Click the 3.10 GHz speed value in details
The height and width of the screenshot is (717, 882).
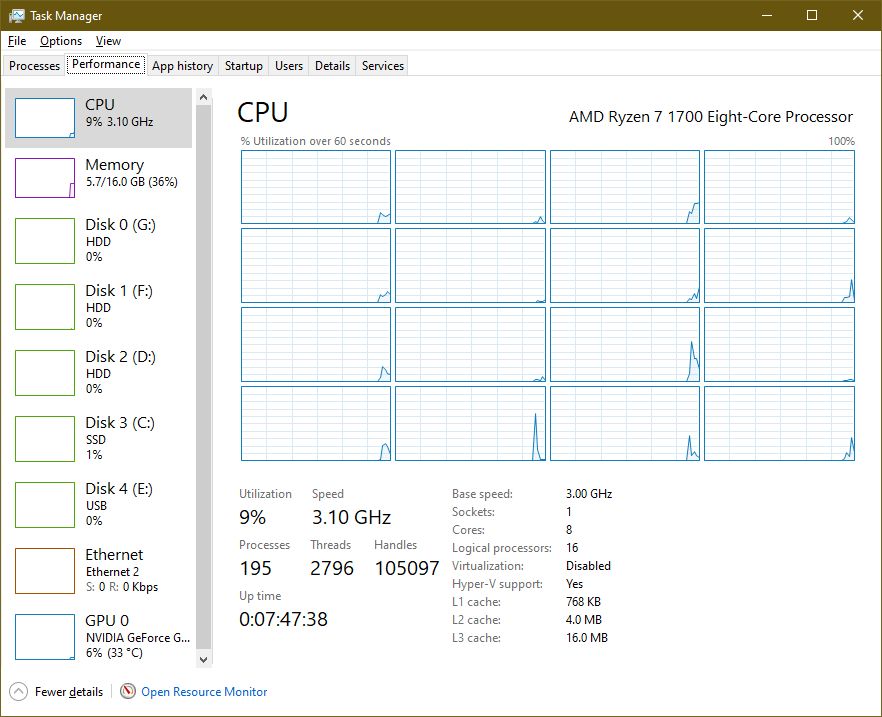352,517
